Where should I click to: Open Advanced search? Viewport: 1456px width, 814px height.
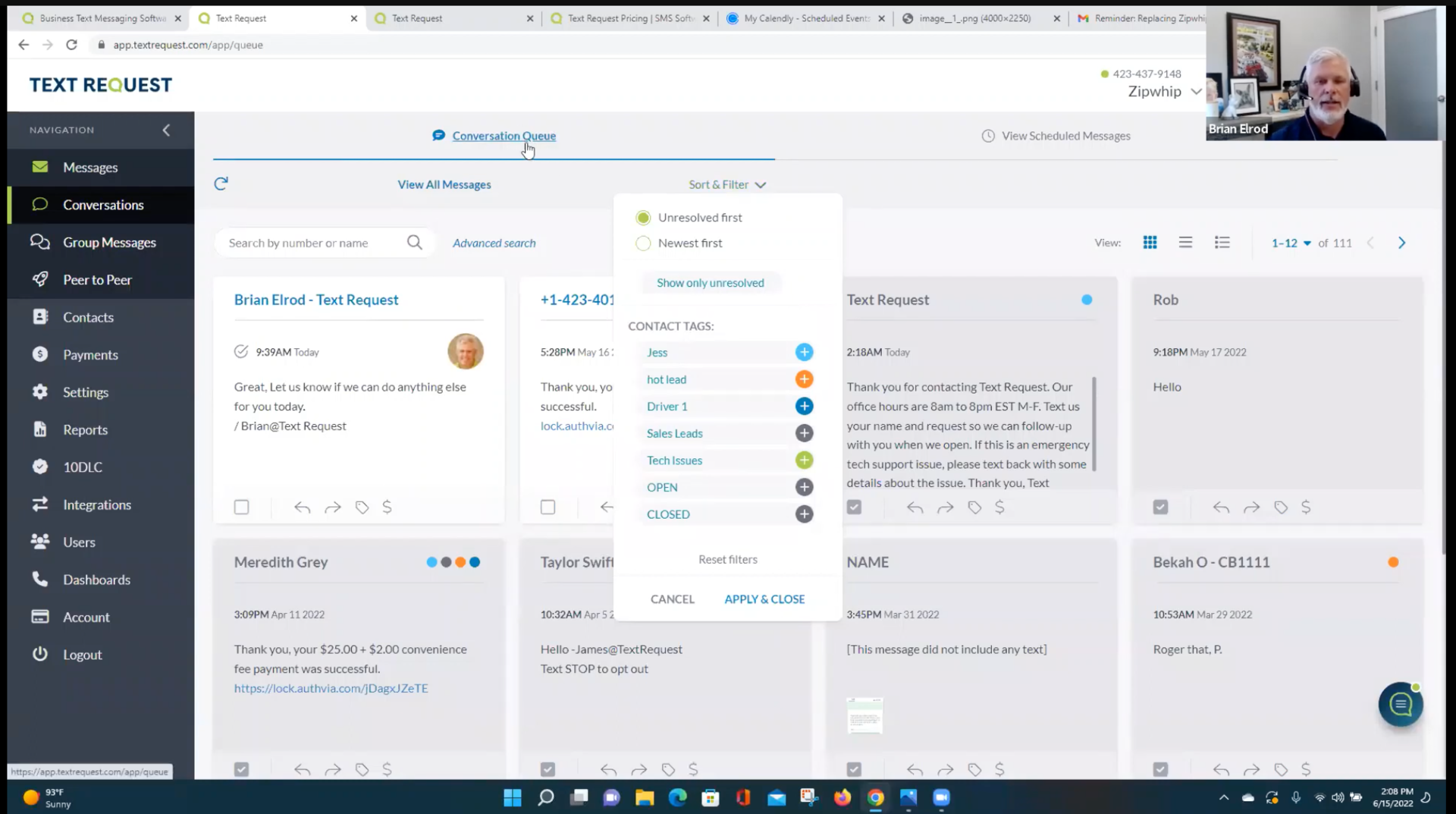(x=494, y=243)
